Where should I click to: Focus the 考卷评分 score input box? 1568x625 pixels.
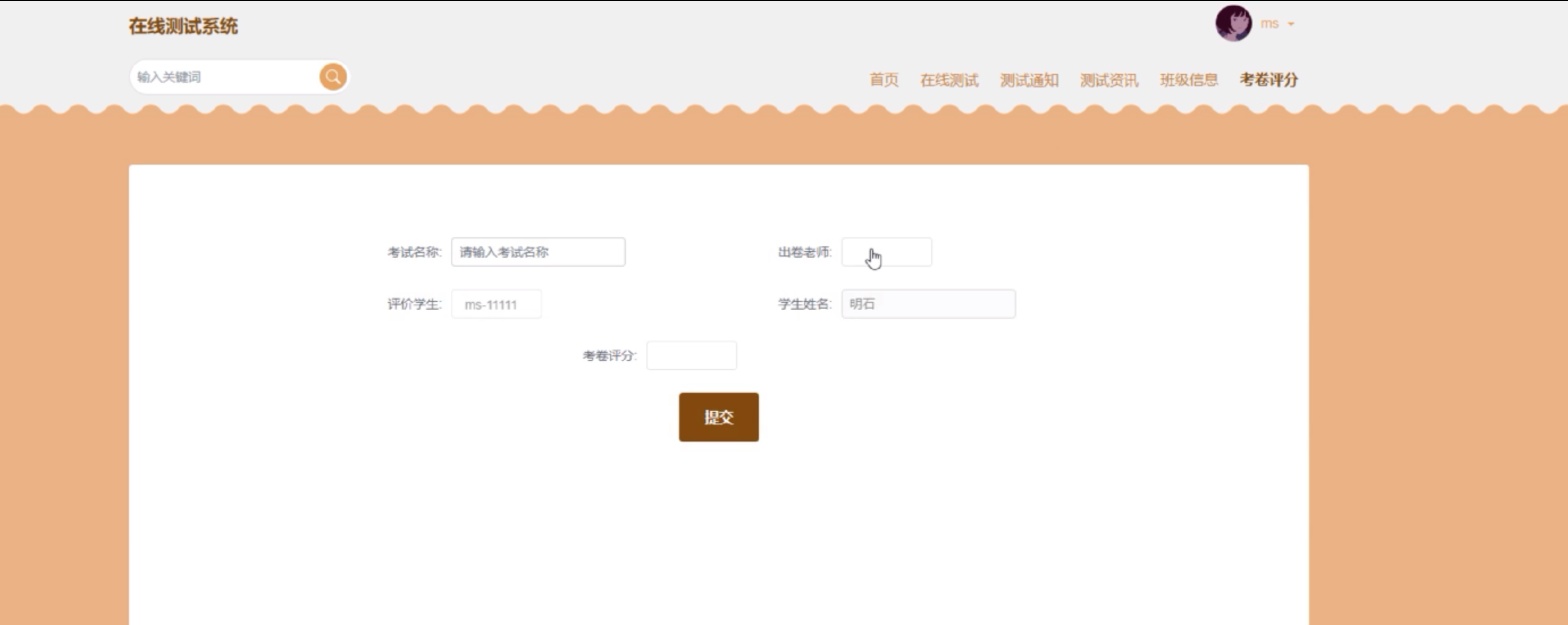(691, 356)
